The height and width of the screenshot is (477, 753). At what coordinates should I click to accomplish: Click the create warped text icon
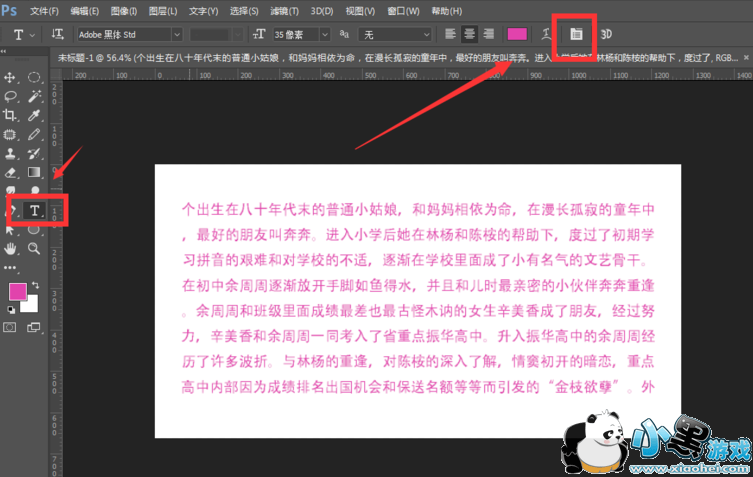[x=546, y=34]
